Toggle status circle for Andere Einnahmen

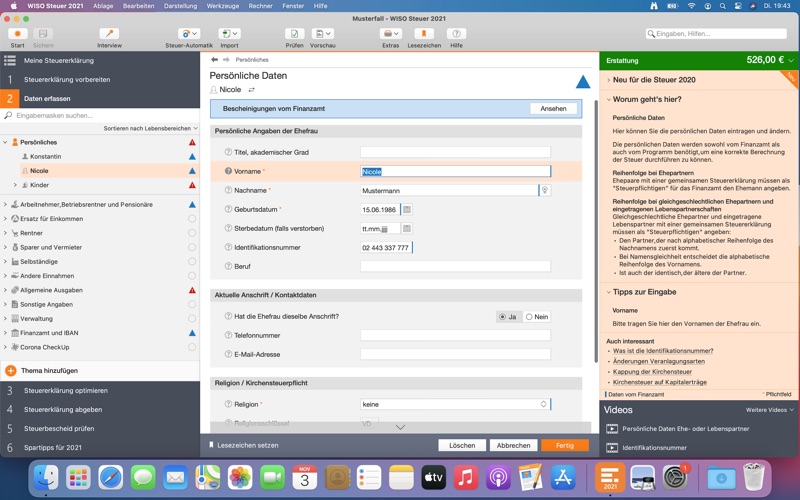192,276
